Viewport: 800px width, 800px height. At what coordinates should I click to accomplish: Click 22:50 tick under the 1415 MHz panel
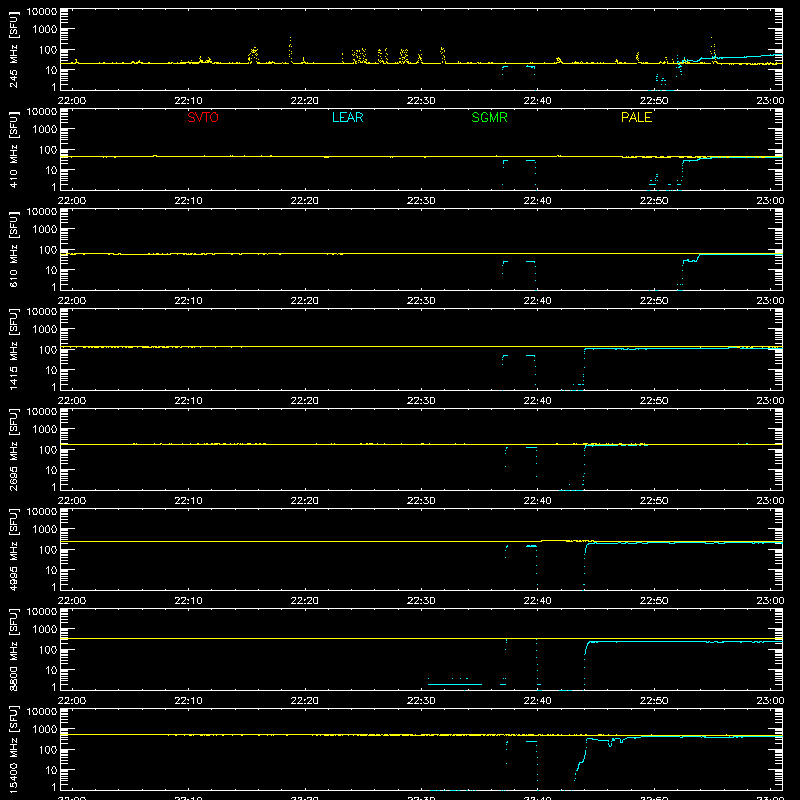(654, 401)
